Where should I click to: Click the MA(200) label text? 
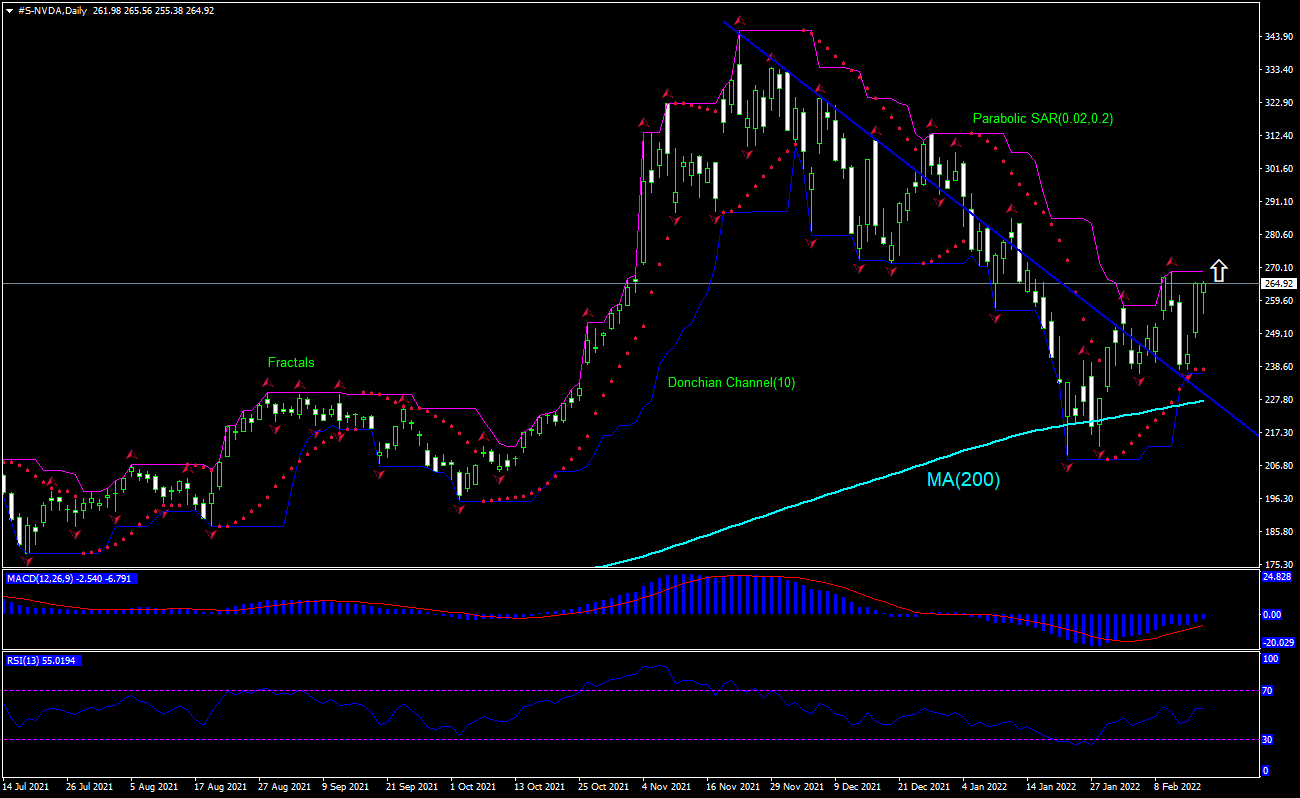962,479
